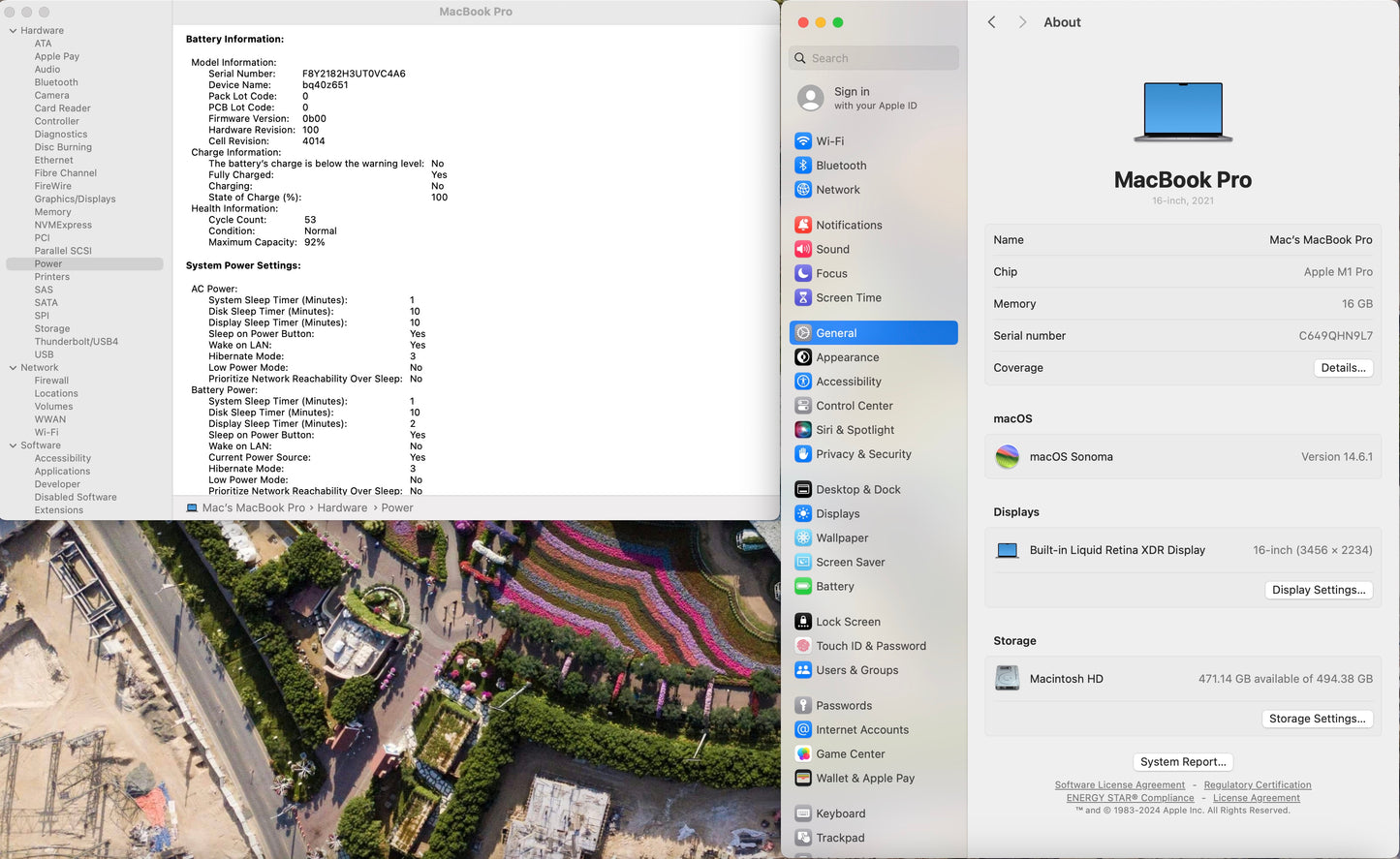Select the Wallpaper icon
This screenshot has width=1400, height=859.
[x=803, y=537]
